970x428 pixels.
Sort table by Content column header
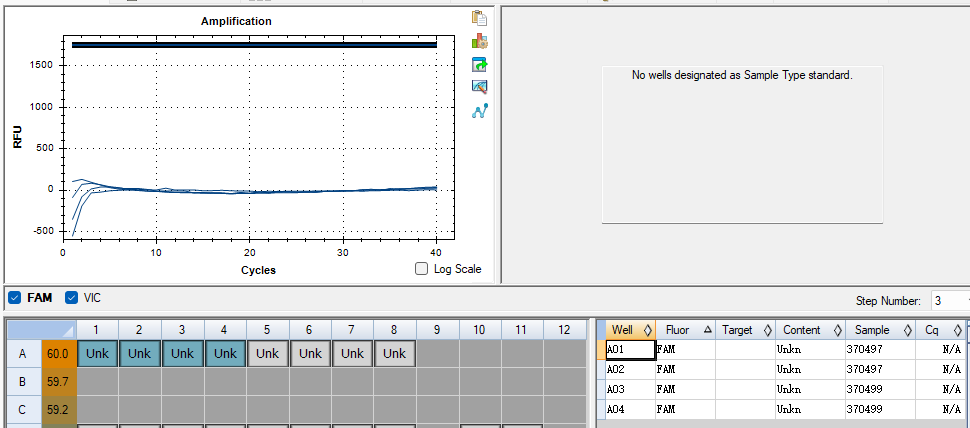[x=810, y=330]
